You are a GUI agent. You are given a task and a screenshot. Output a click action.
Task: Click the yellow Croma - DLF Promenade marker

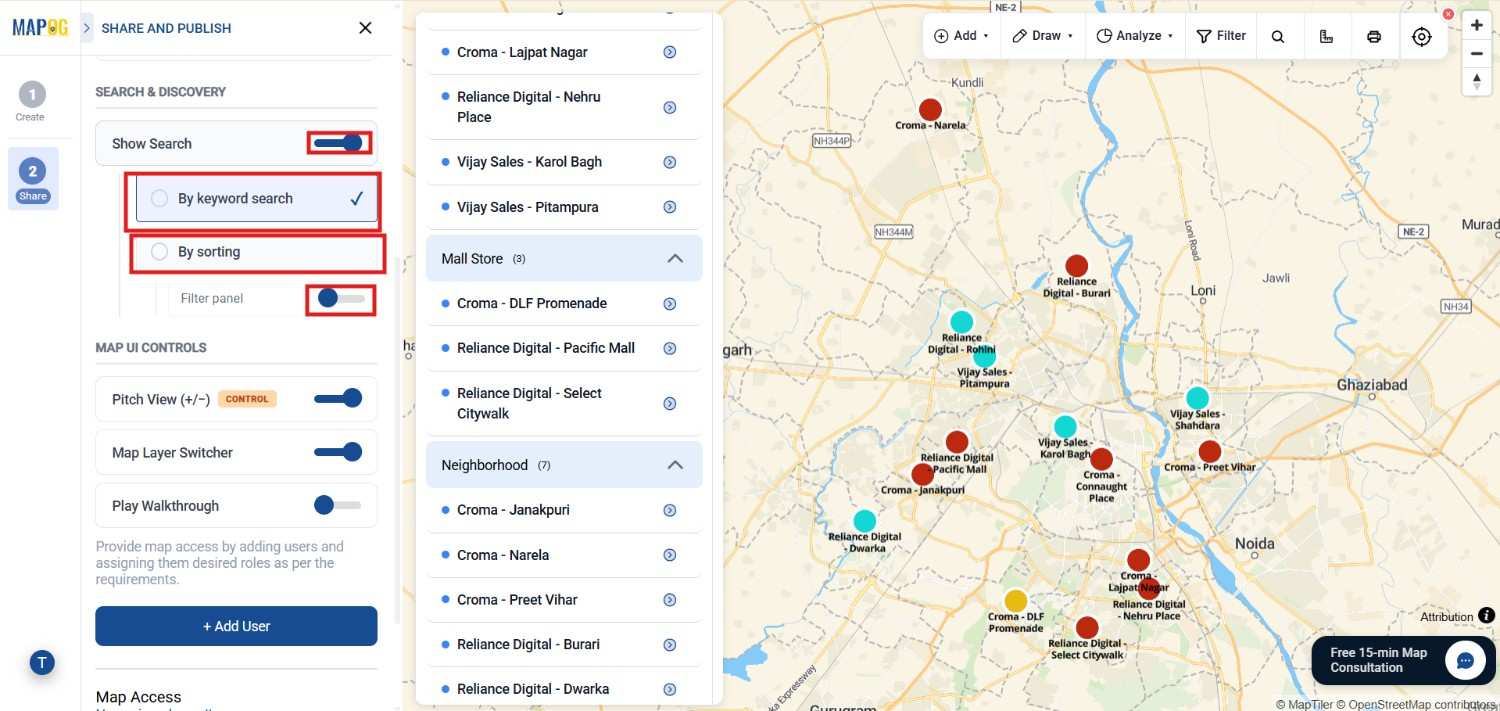pos(1015,600)
